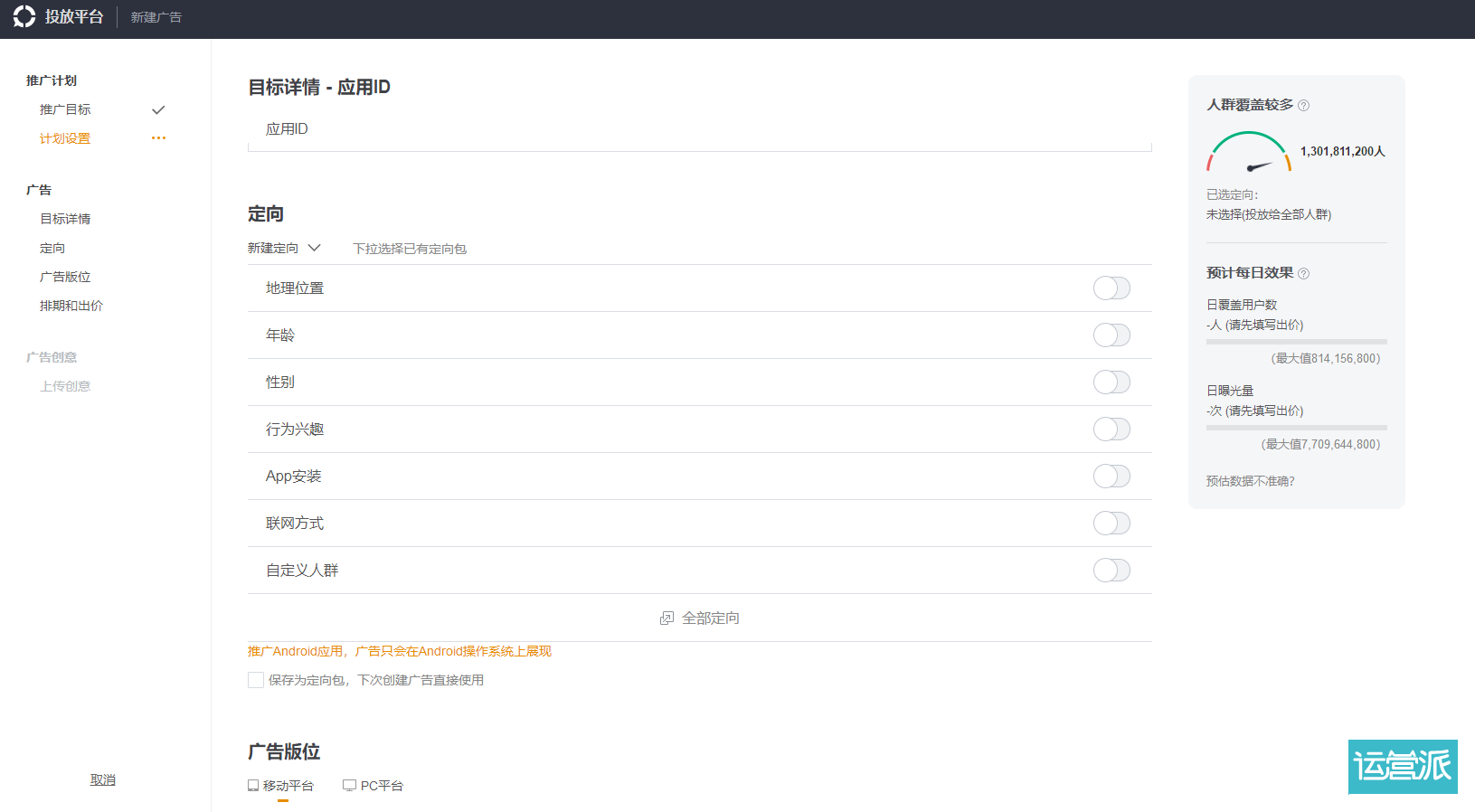
Task: Click into the 应用ID input field
Action: (700, 129)
